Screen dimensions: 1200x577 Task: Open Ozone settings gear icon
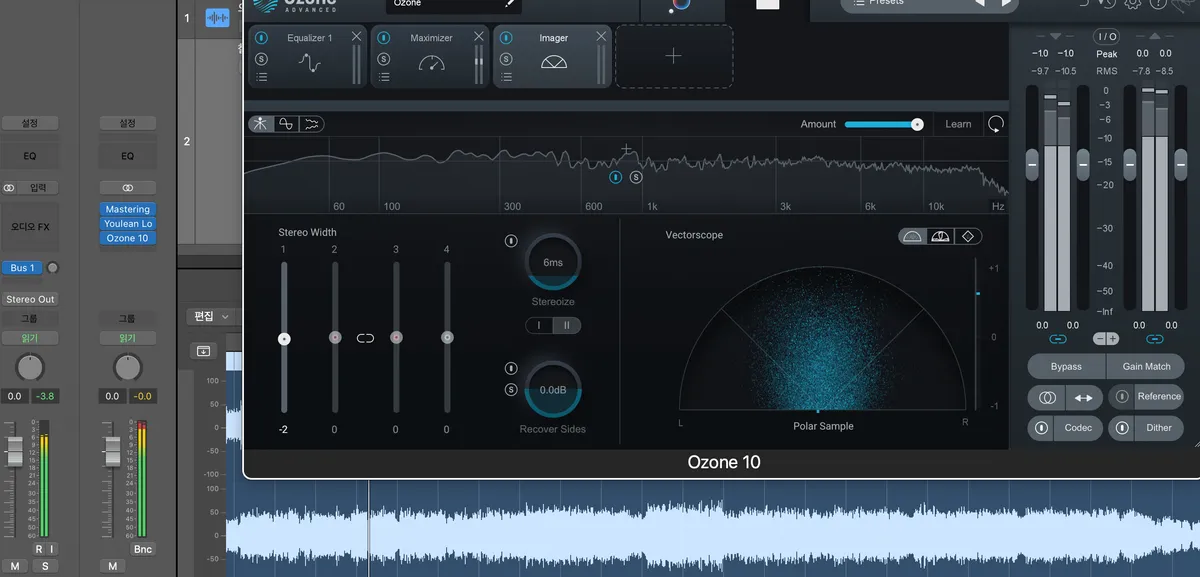pyautogui.click(x=1133, y=4)
